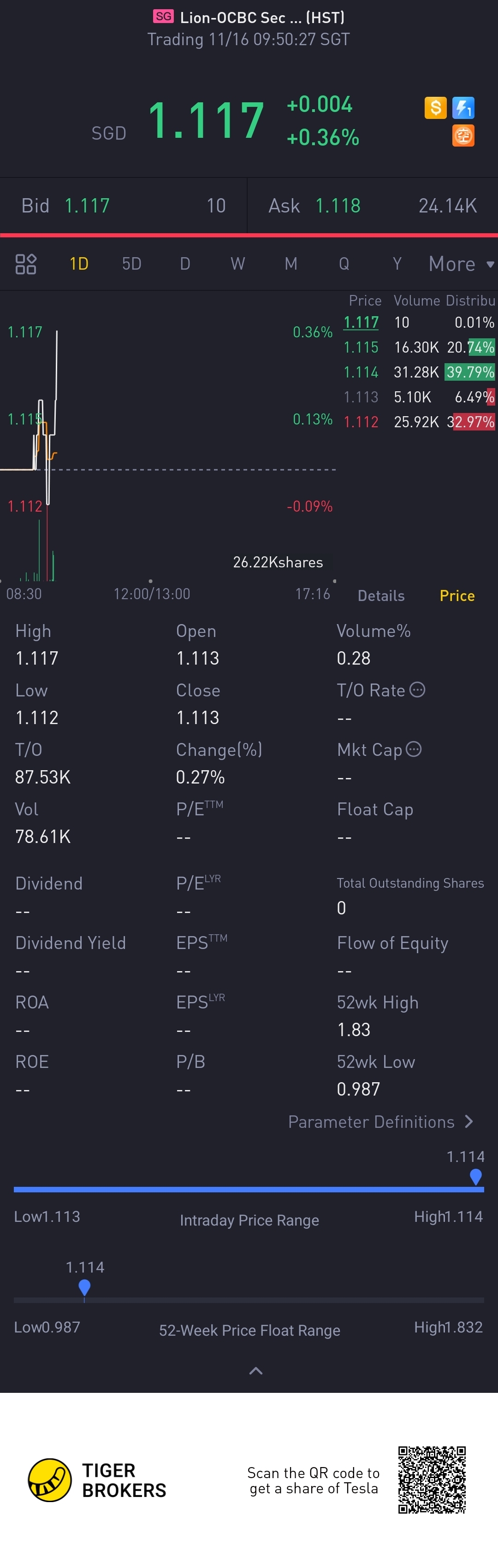Switch chart to weekly W timeframe

click(x=237, y=264)
